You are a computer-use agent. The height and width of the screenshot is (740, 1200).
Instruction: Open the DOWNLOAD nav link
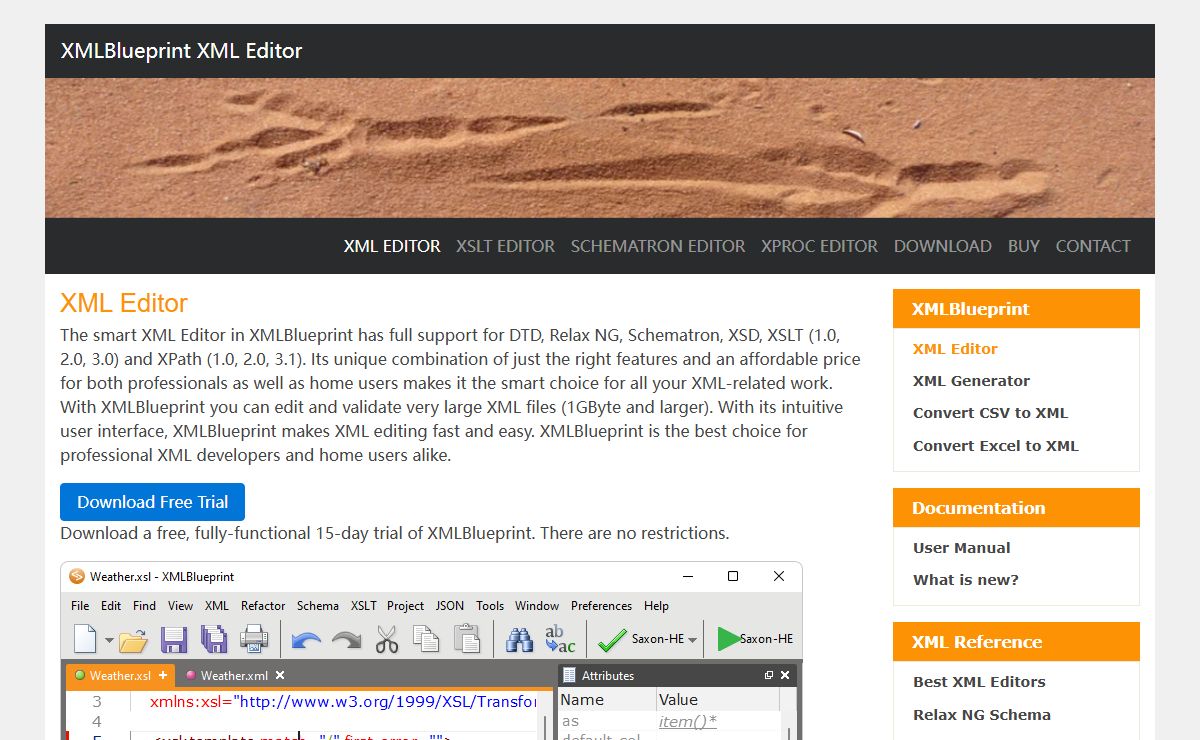tap(943, 246)
